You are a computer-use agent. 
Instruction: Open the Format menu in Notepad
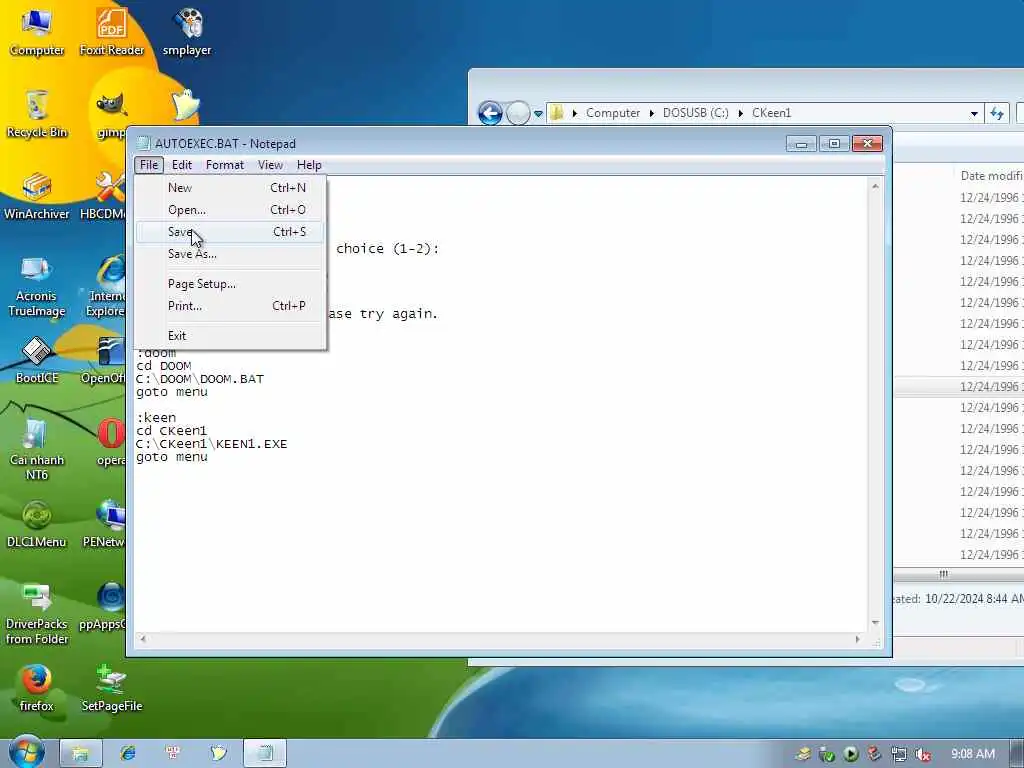point(225,165)
